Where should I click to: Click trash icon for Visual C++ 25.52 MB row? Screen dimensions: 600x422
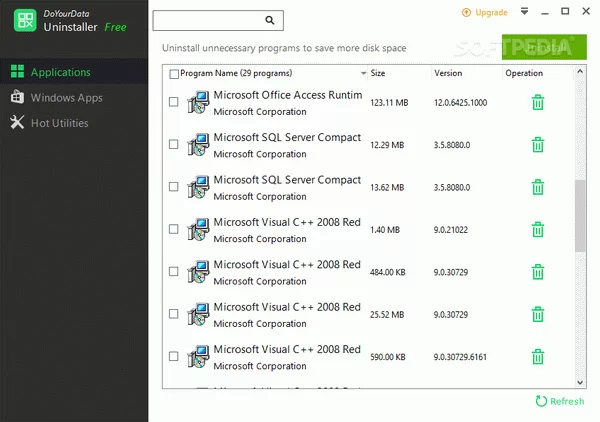(x=538, y=315)
